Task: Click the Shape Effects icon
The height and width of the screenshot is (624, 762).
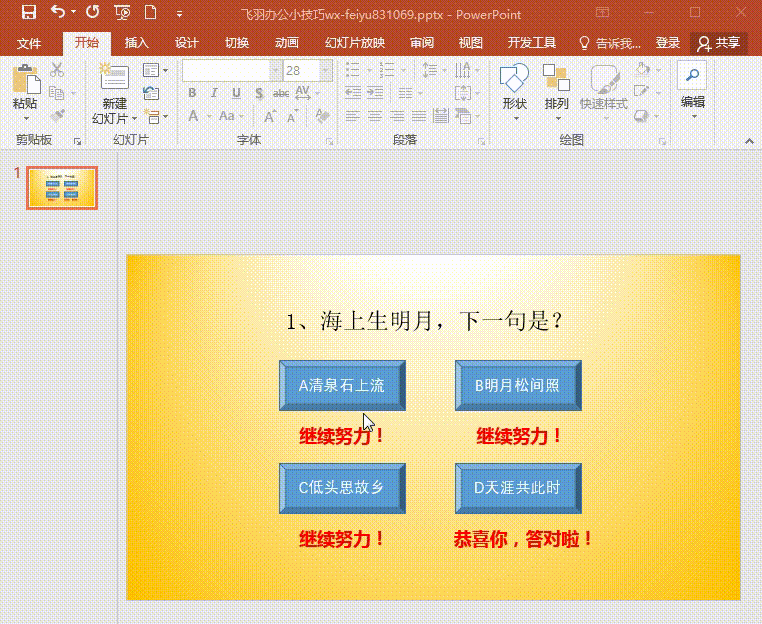Action: [x=641, y=116]
